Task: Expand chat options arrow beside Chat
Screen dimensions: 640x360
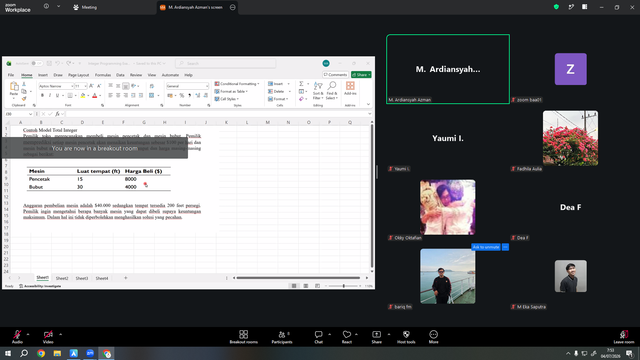Action: (x=329, y=334)
